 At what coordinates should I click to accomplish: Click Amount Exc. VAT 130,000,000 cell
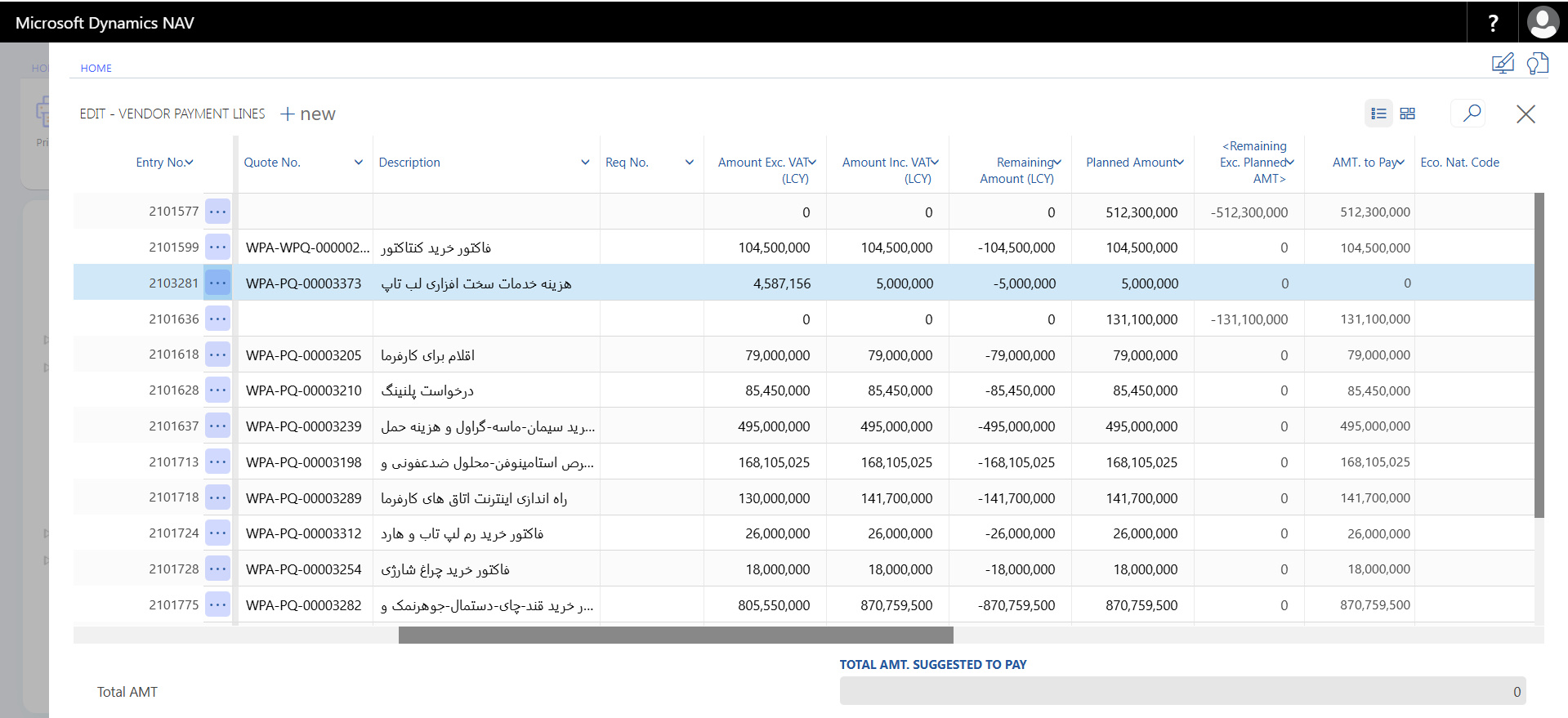(x=774, y=498)
